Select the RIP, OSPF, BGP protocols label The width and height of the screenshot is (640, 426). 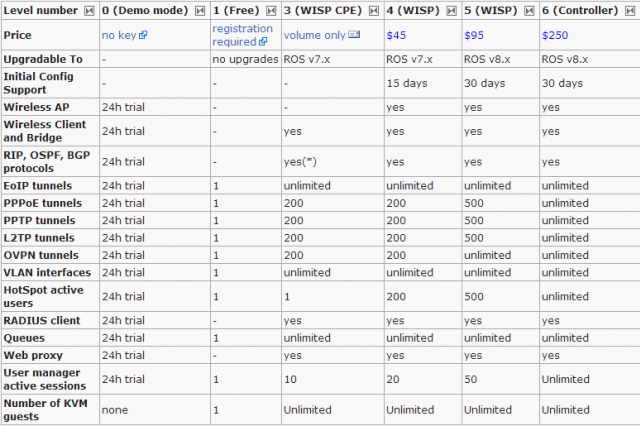(47, 162)
